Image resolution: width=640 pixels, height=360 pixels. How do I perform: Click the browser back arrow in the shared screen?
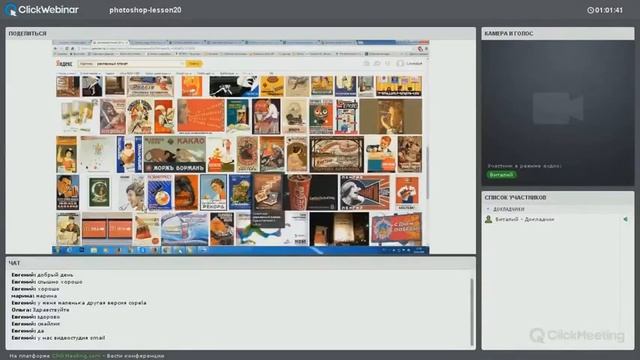click(56, 49)
